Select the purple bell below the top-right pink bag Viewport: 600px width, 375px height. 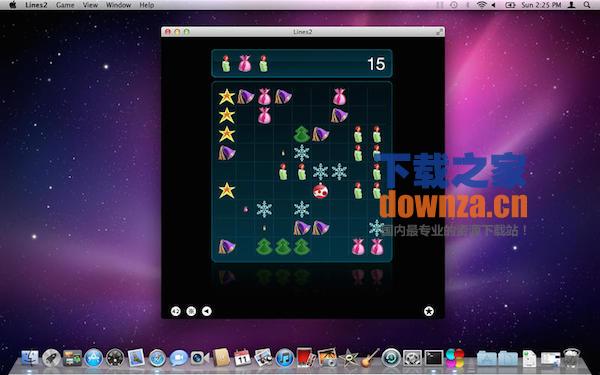click(339, 116)
